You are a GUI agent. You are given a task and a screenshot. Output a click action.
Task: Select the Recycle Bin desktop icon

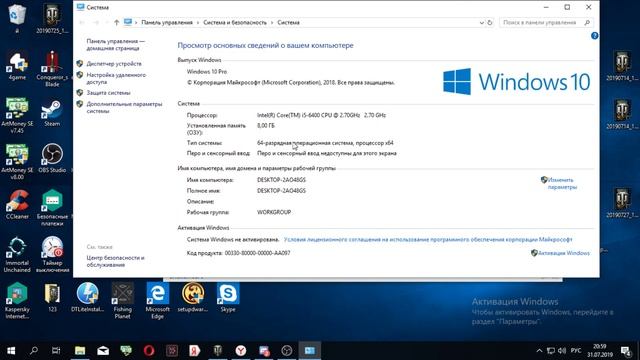coord(17,18)
